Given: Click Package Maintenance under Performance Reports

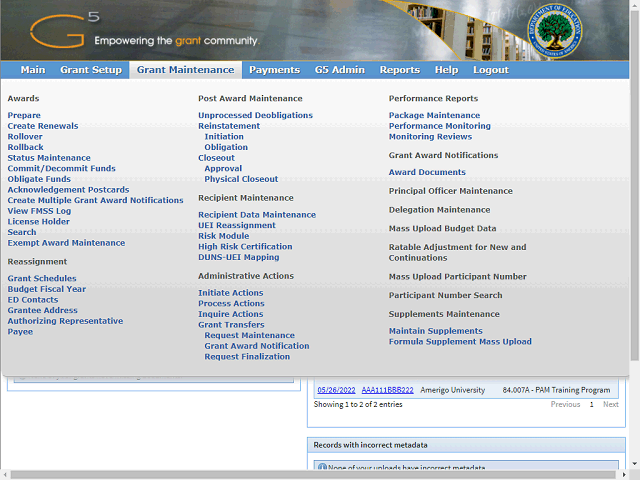Looking at the screenshot, I should pyautogui.click(x=434, y=115).
